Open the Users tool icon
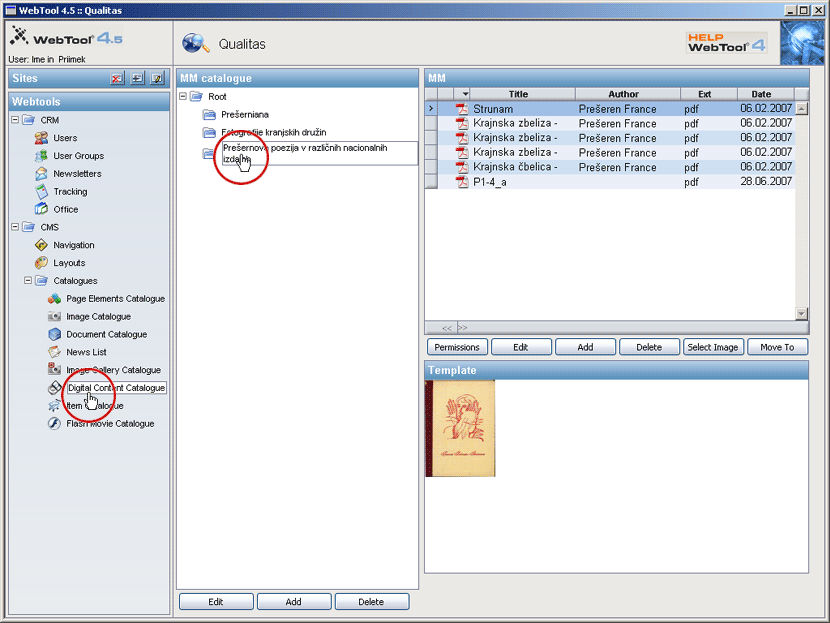The height and width of the screenshot is (623, 830). (x=41, y=138)
